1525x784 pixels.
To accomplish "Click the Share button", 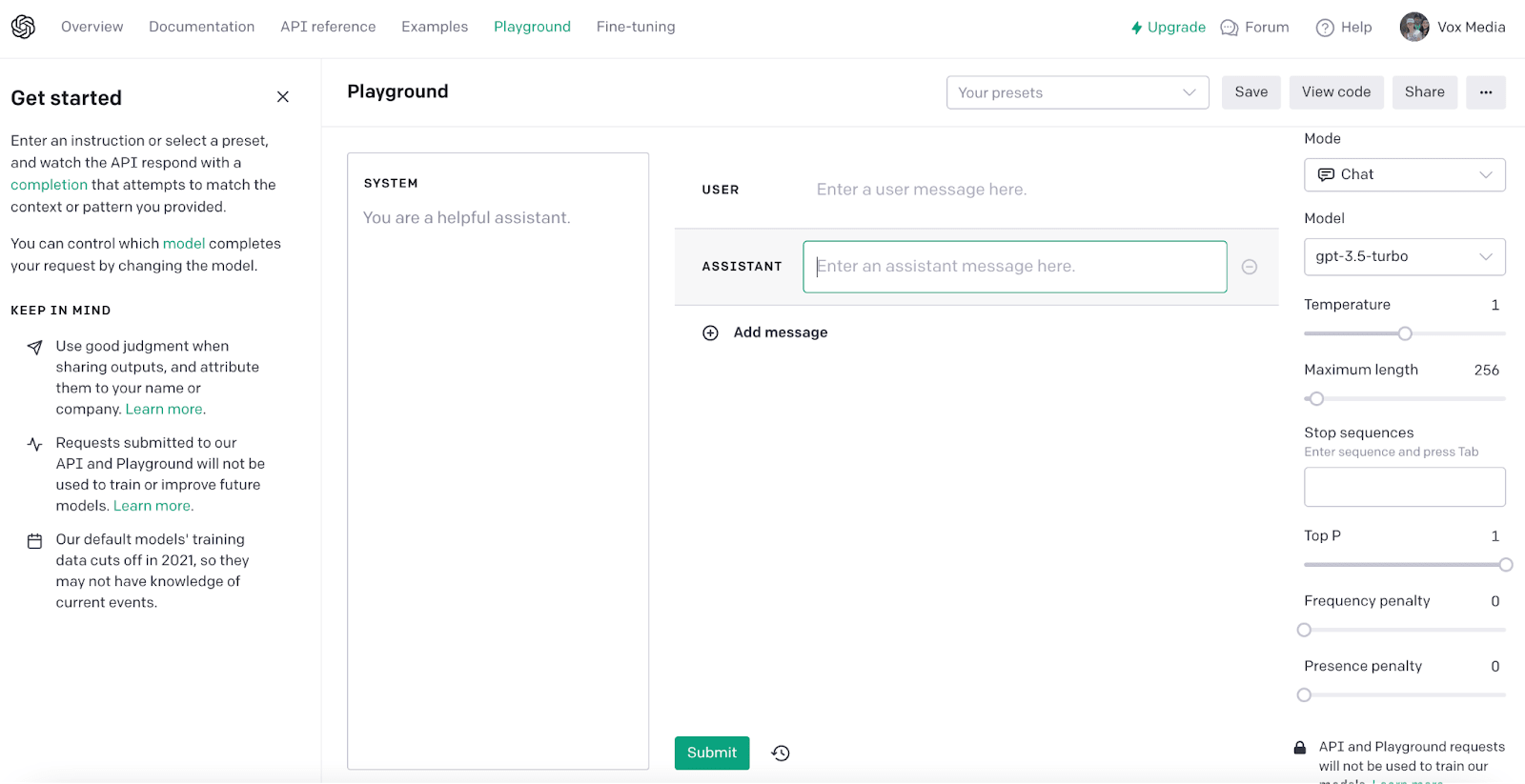I will click(1425, 92).
